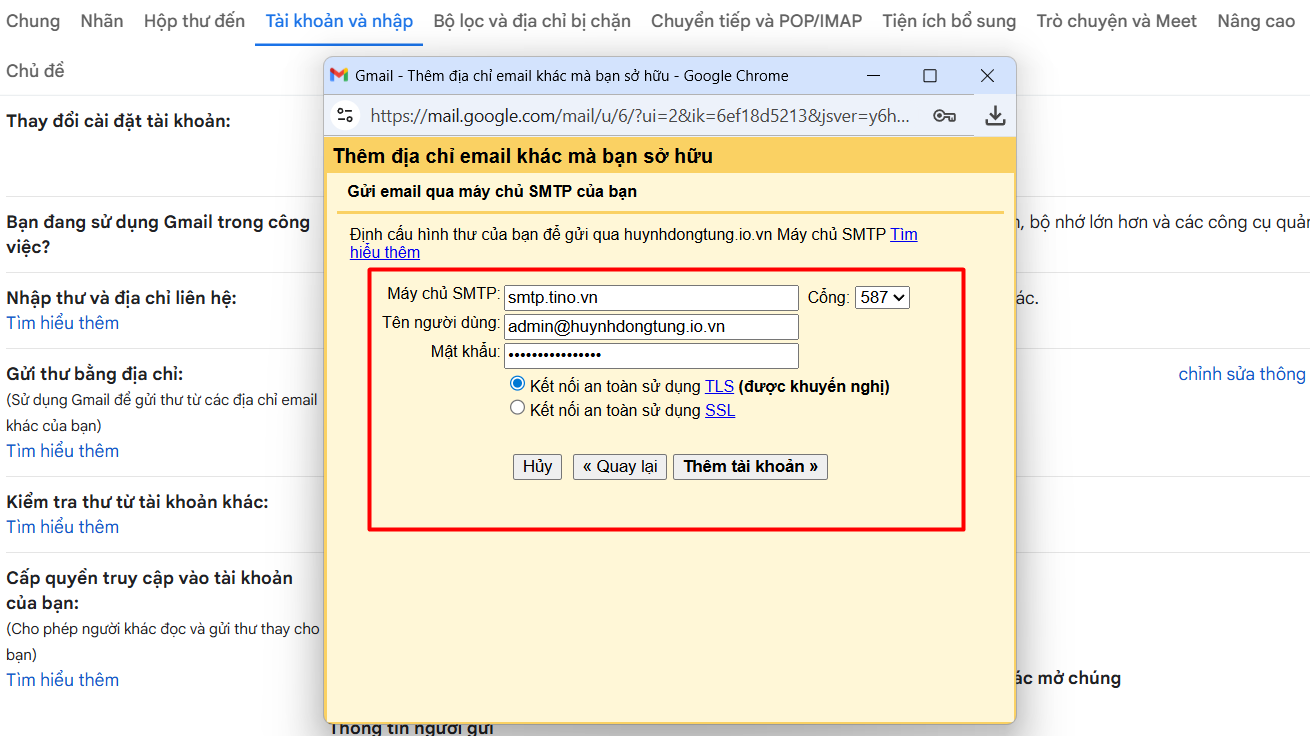
Task: Click the password key icon in address bar
Action: (944, 116)
